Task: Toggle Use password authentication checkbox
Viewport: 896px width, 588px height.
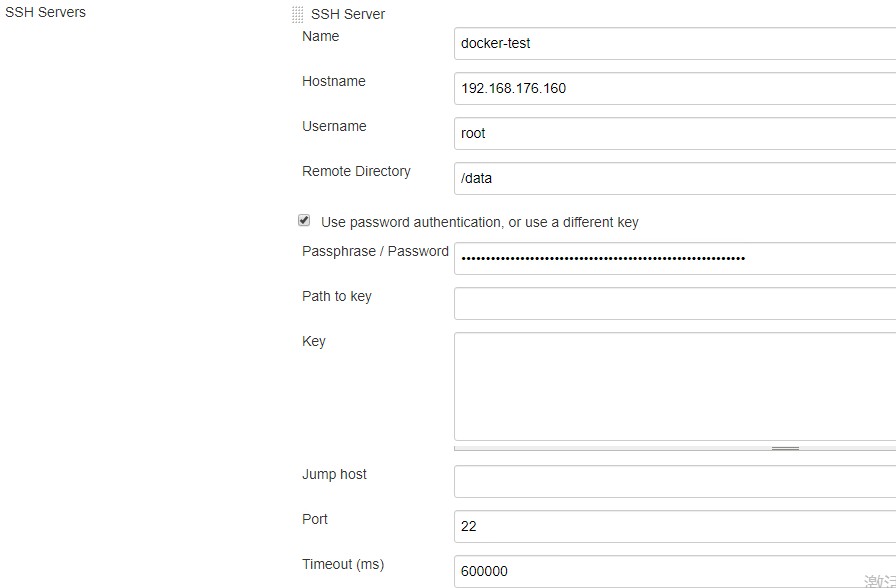Action: point(304,221)
